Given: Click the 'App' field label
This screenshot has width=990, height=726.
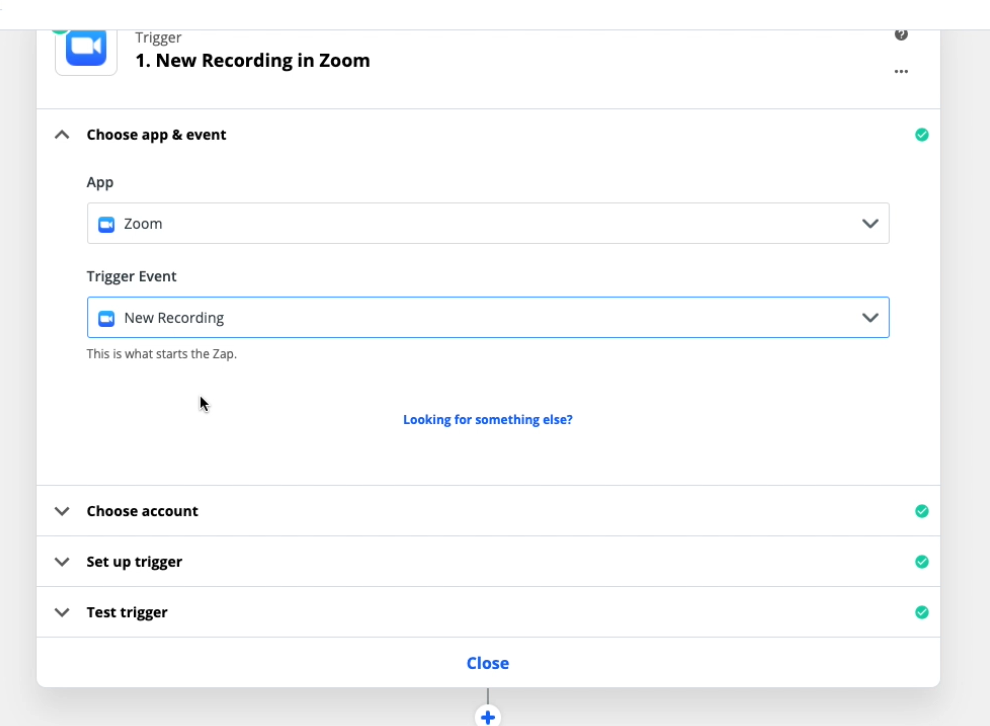Looking at the screenshot, I should (100, 182).
